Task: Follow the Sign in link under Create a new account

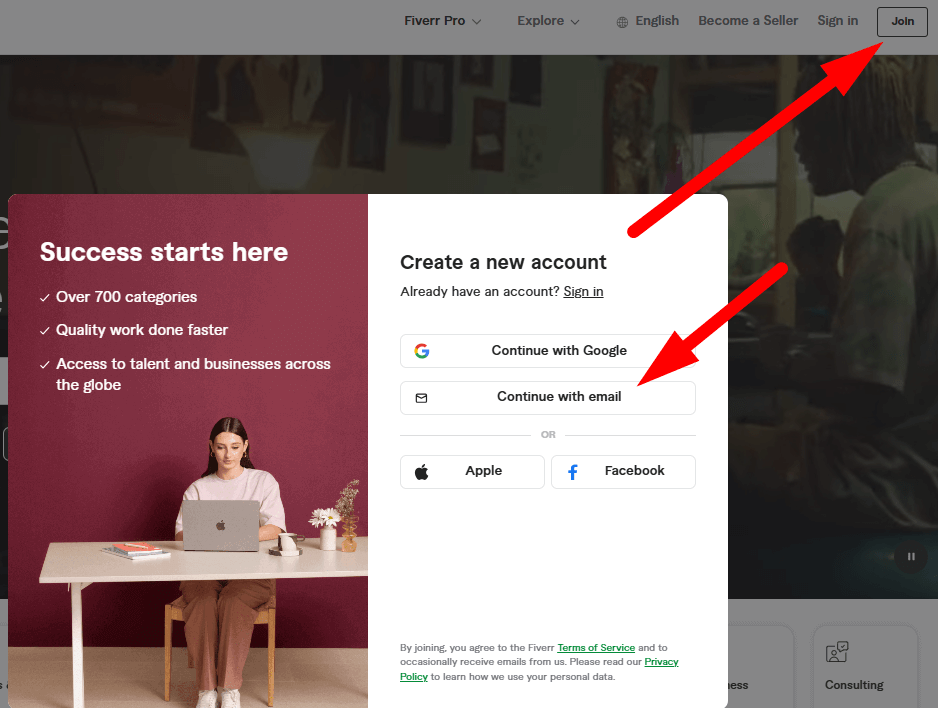Action: pos(583,292)
